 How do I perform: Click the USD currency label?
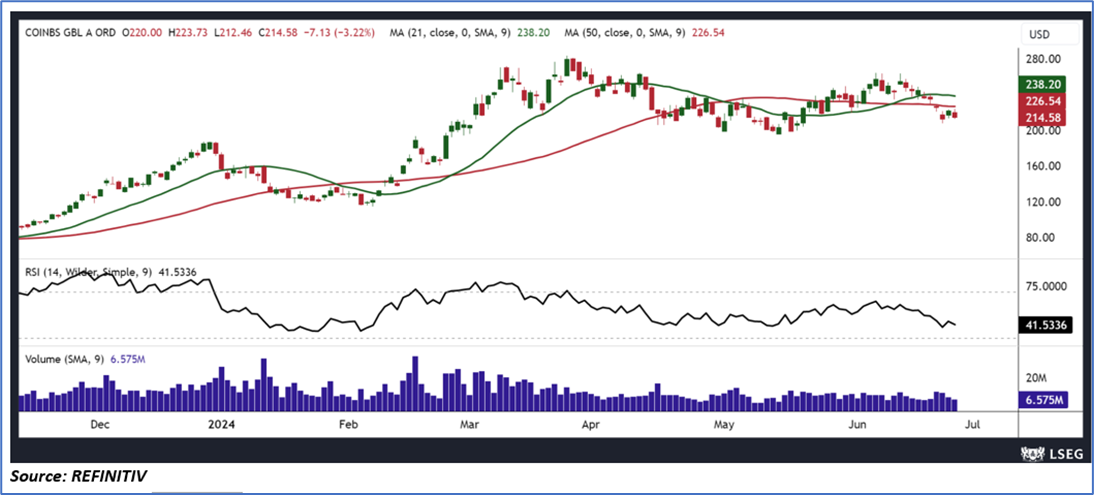1039,34
